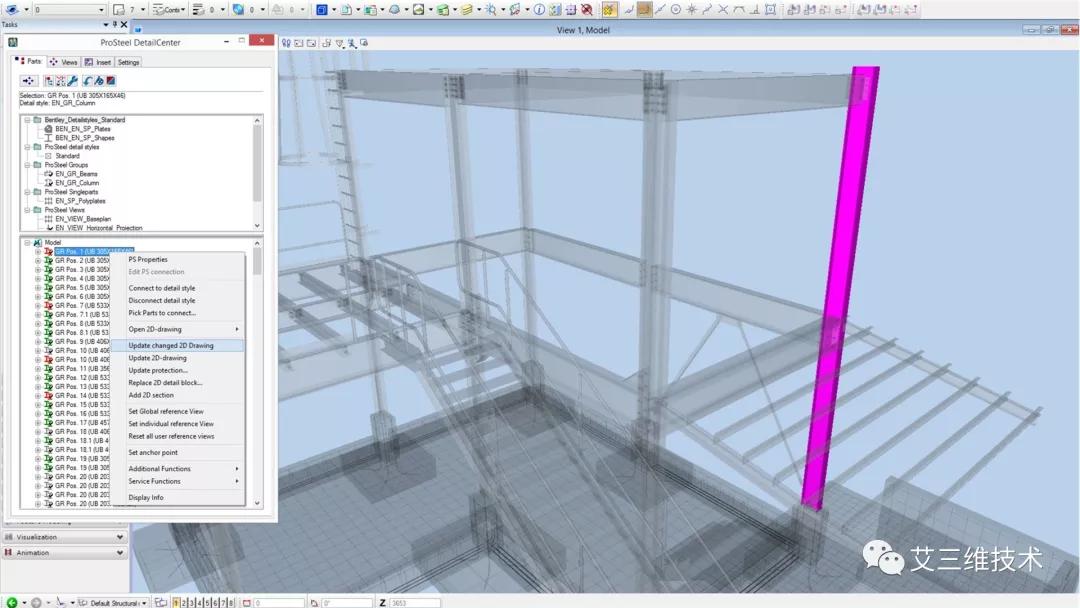Select GR Pos. 14 tree row

(x=82, y=396)
